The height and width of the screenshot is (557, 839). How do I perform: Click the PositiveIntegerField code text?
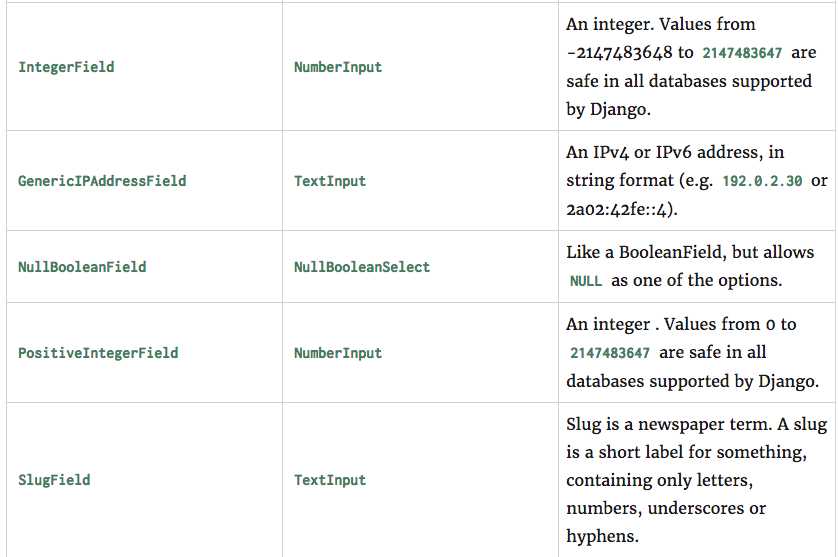[98, 353]
